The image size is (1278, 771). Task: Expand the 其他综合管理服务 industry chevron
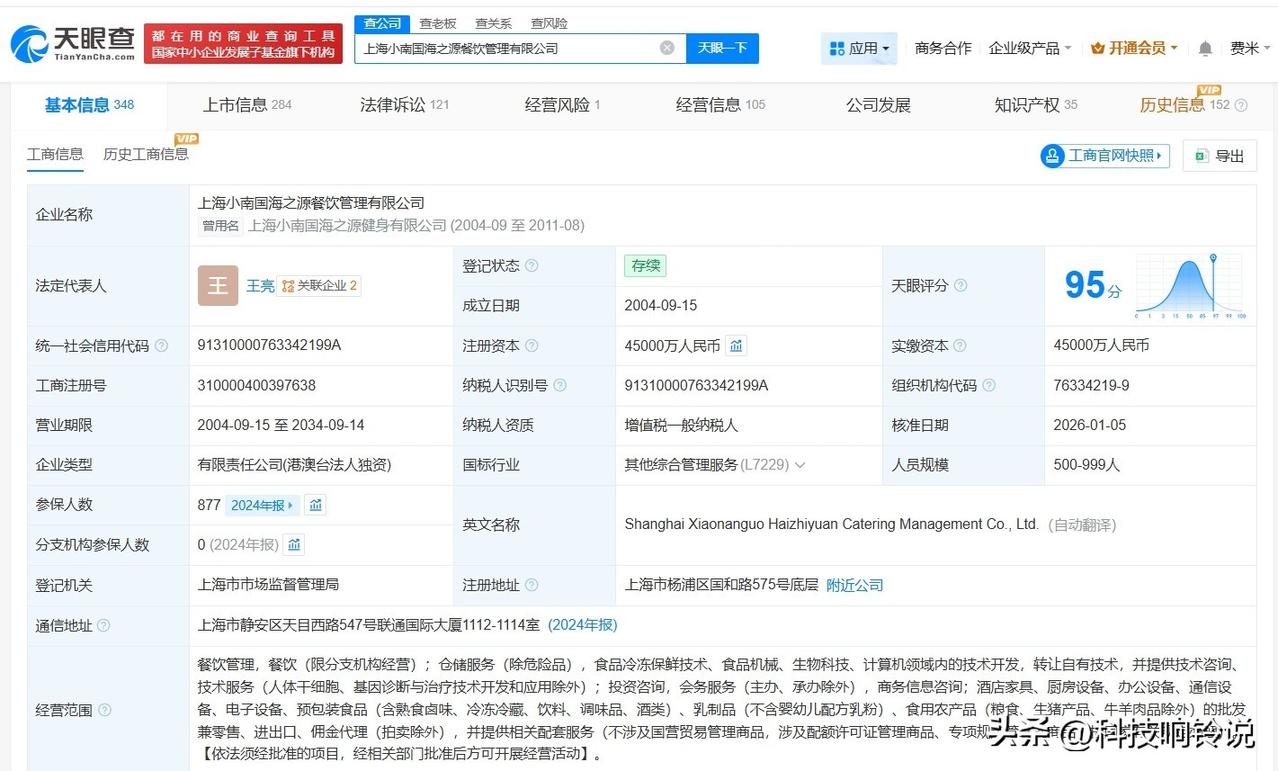[799, 465]
